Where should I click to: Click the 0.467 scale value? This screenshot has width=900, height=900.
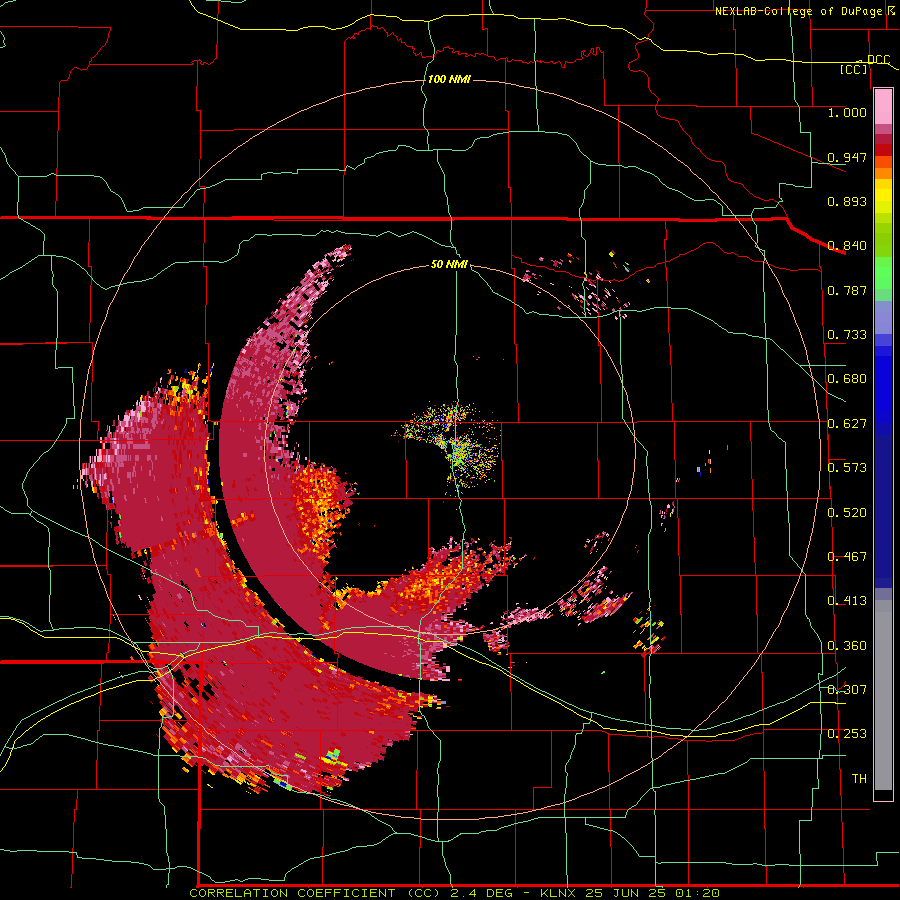pos(847,557)
